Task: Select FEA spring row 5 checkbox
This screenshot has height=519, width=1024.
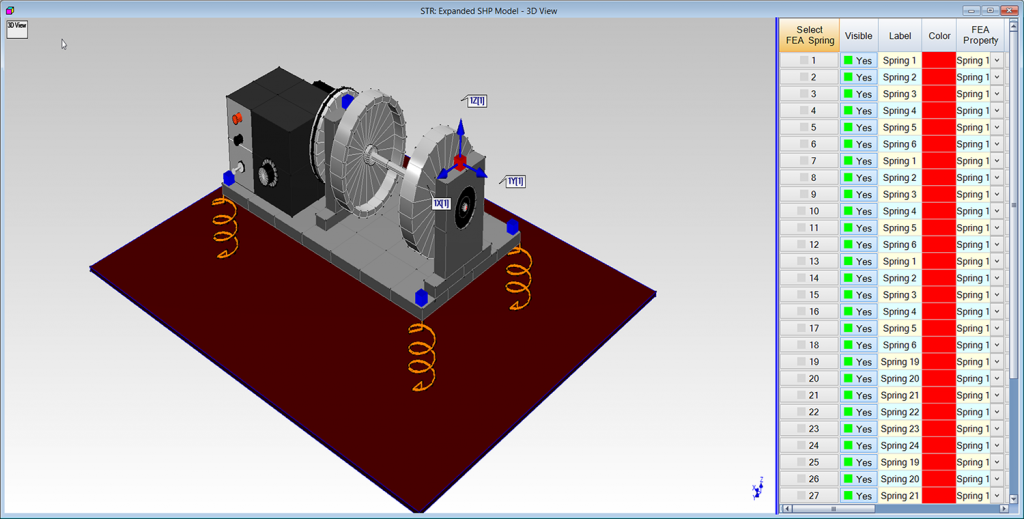Action: [803, 128]
